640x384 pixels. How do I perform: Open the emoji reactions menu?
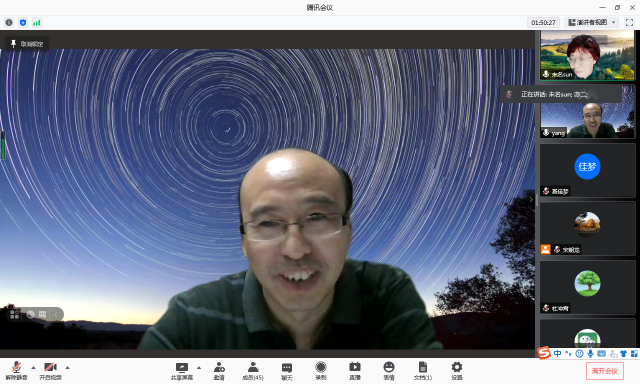click(x=389, y=371)
